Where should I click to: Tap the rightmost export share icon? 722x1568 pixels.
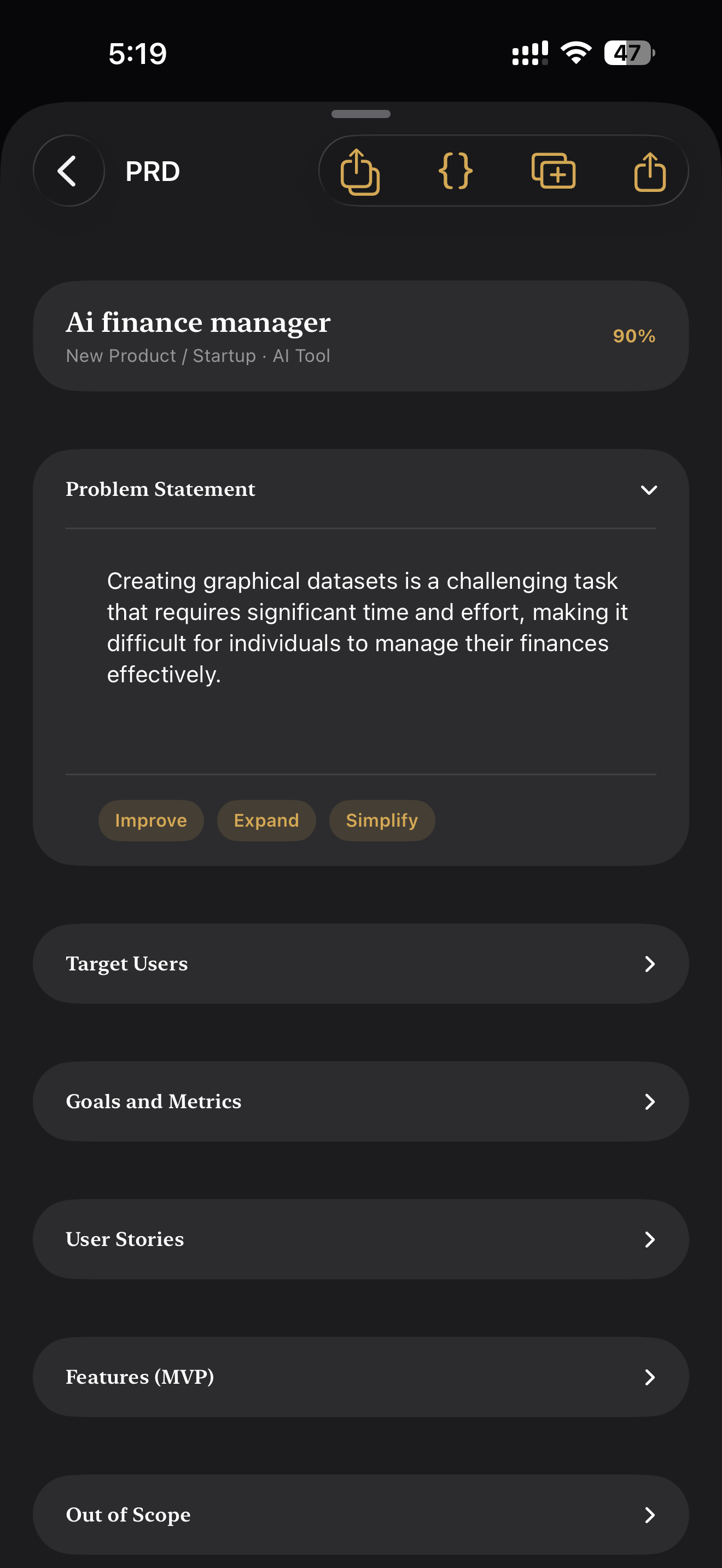click(650, 172)
